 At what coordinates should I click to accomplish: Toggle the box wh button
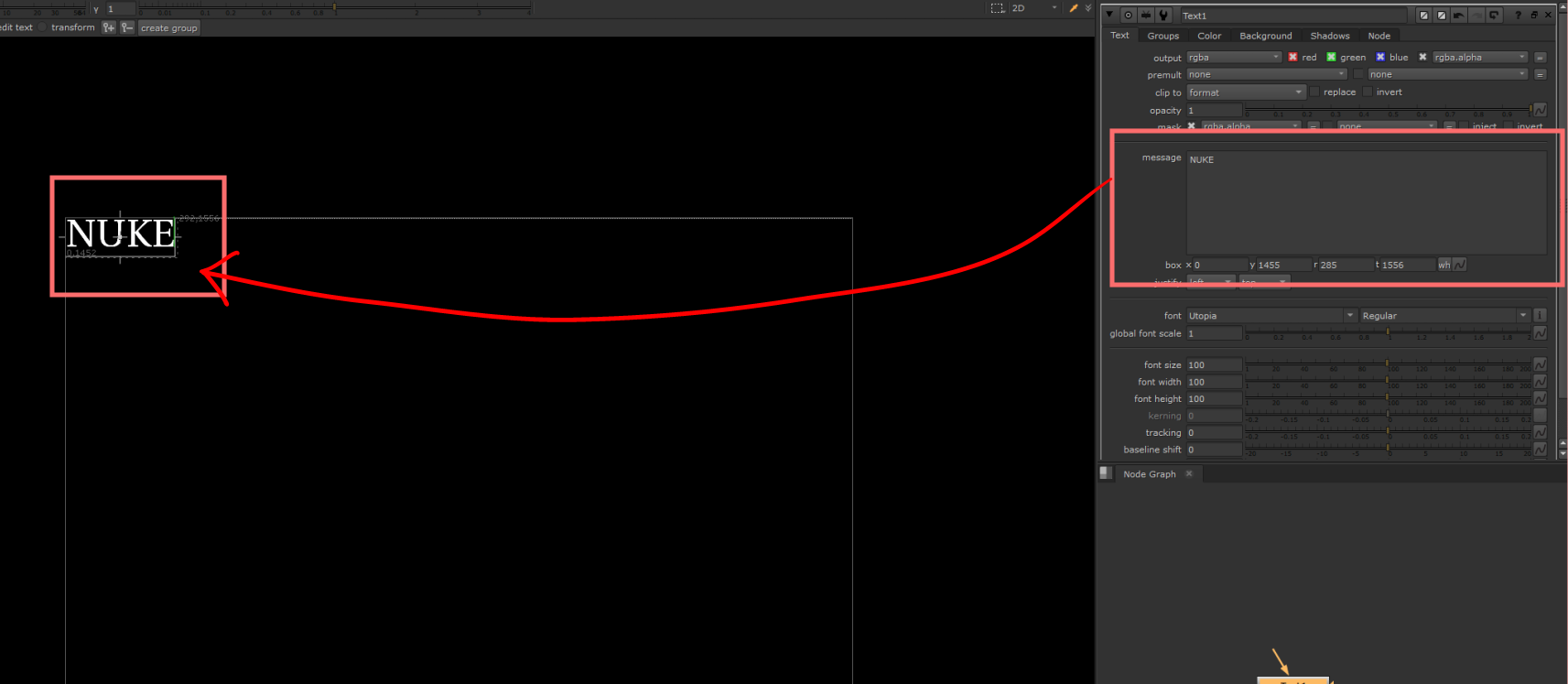(1444, 266)
